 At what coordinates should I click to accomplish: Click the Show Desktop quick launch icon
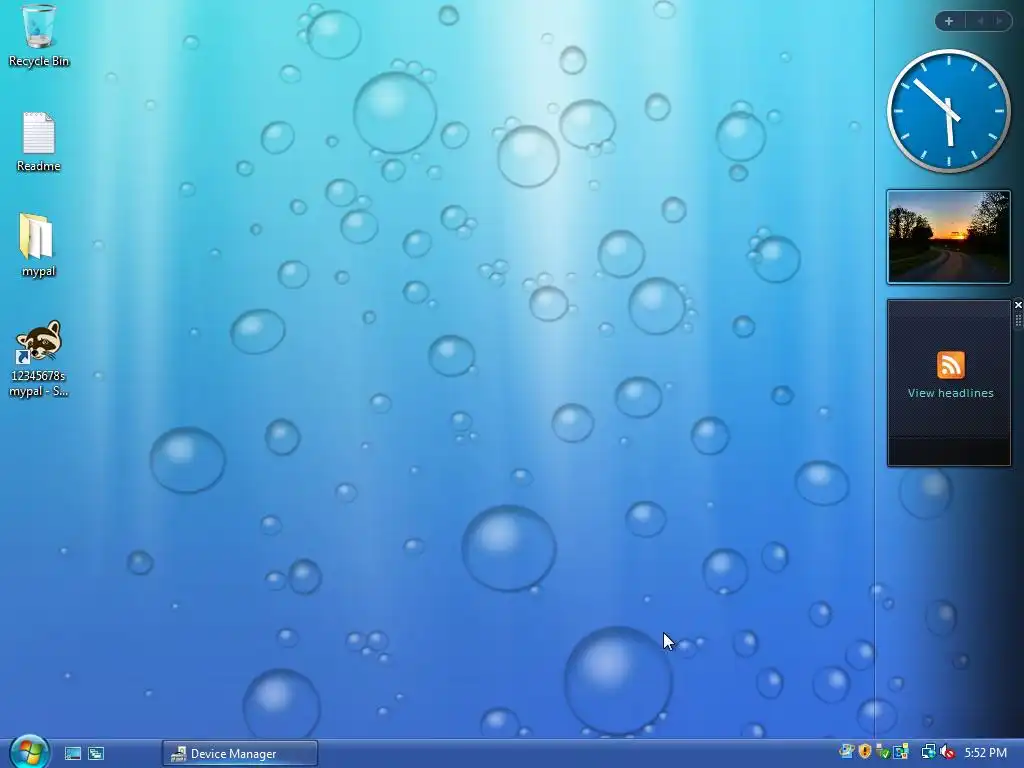click(72, 754)
